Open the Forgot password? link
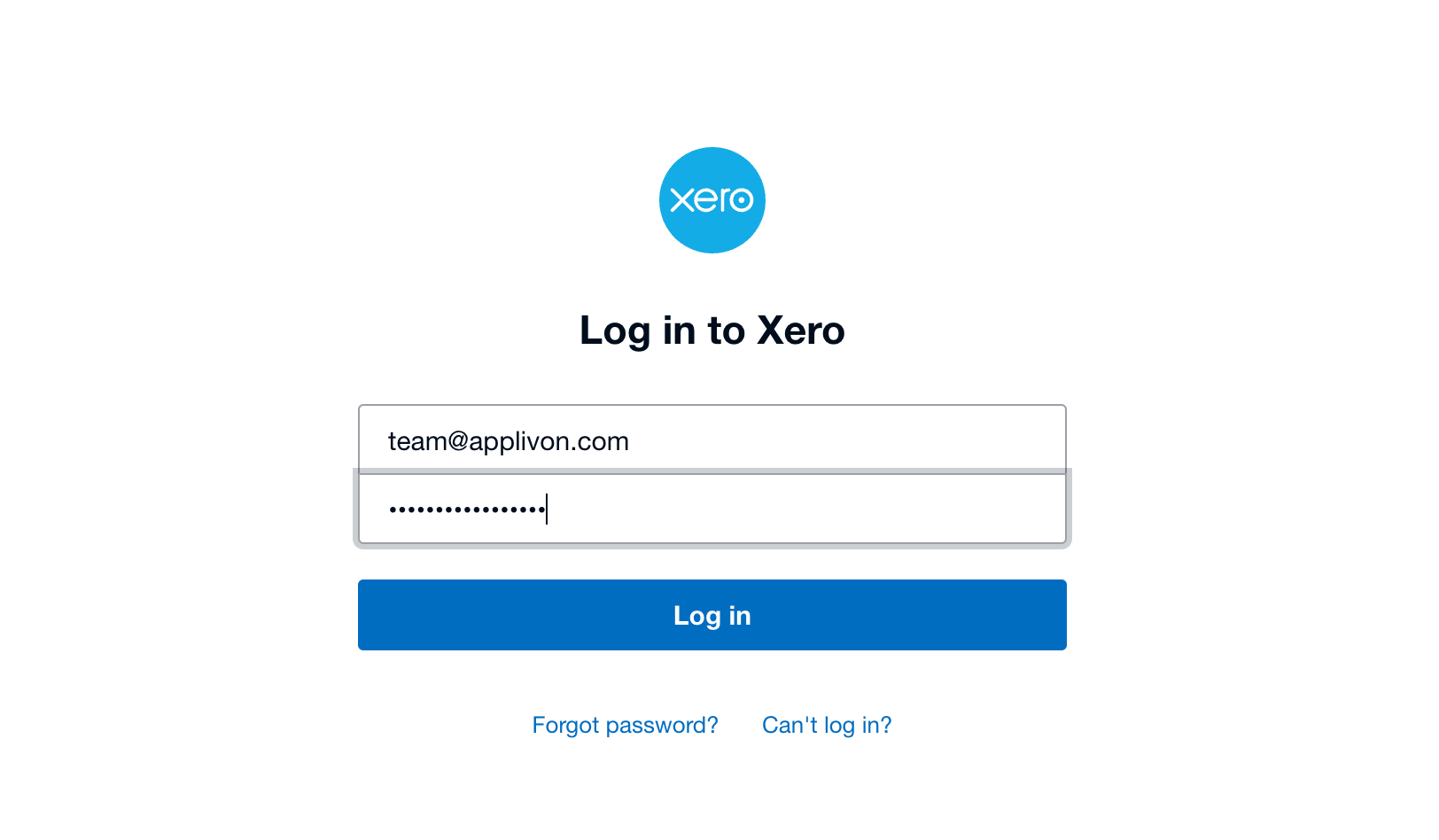The image size is (1439, 840). [625, 725]
